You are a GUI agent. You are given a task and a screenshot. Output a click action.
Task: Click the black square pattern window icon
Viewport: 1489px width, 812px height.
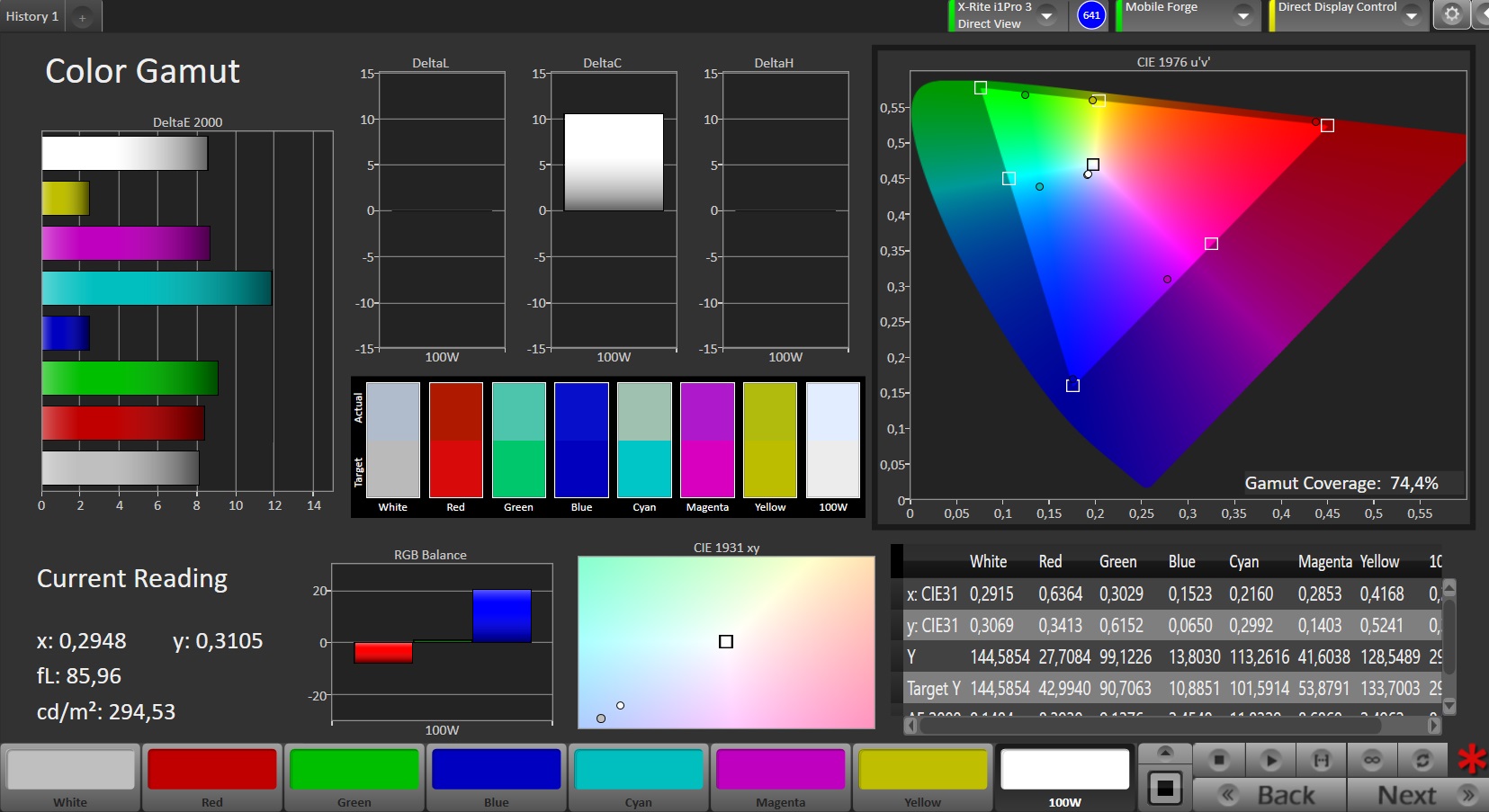(1165, 789)
